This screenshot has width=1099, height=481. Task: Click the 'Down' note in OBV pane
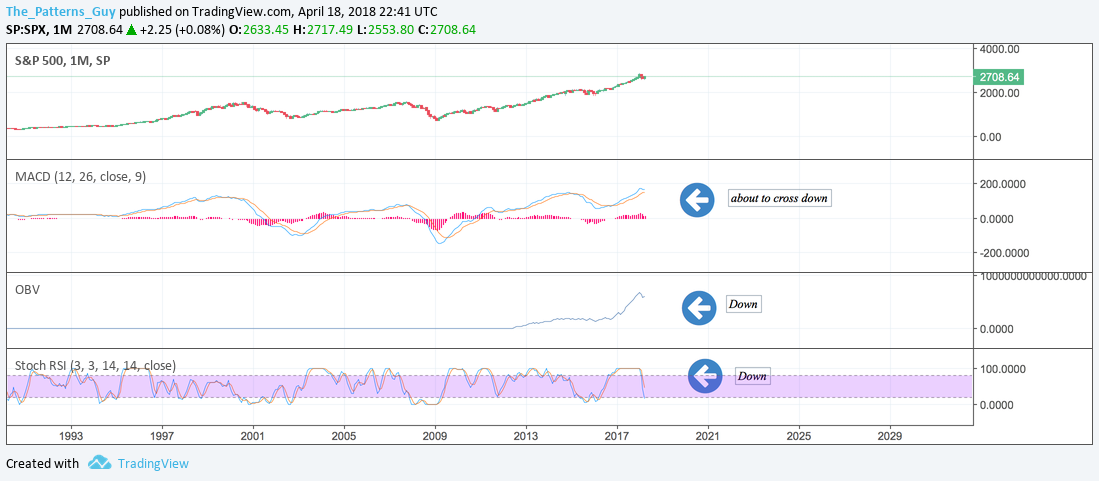[743, 305]
